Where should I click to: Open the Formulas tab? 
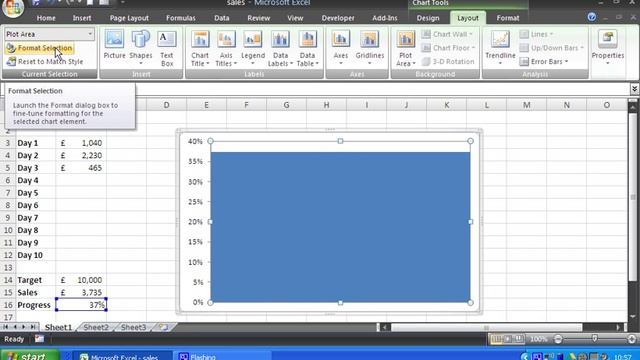[x=181, y=18]
